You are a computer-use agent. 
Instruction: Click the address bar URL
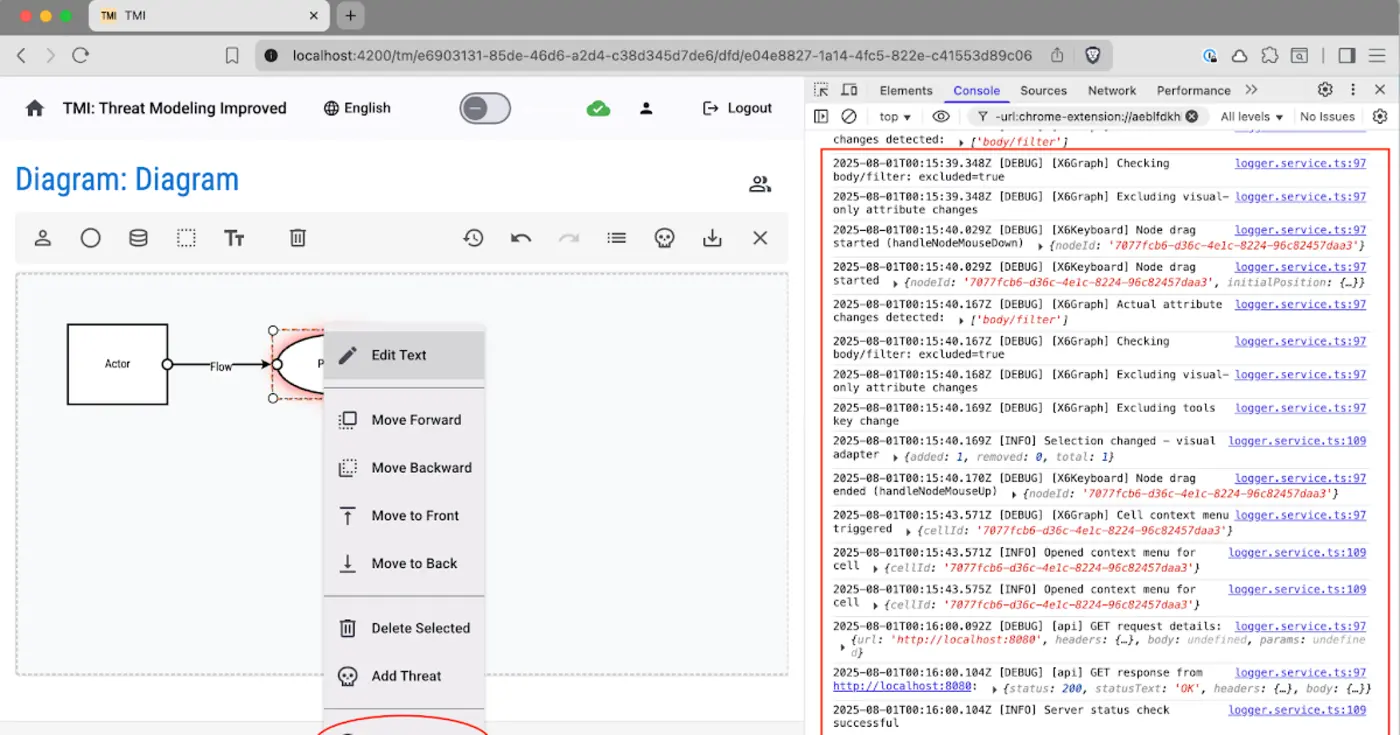click(662, 56)
